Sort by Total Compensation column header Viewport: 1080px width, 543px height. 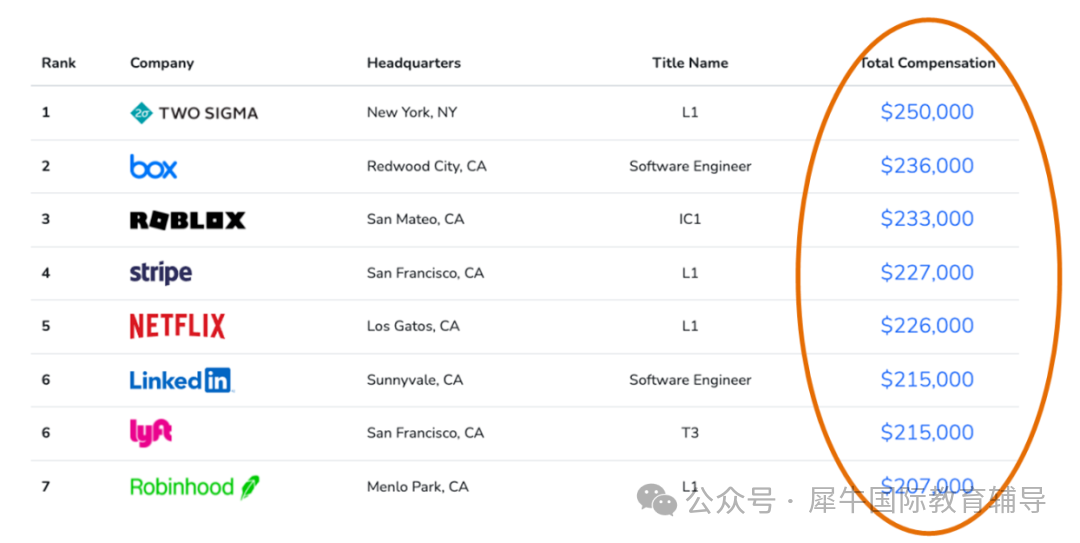tap(927, 63)
